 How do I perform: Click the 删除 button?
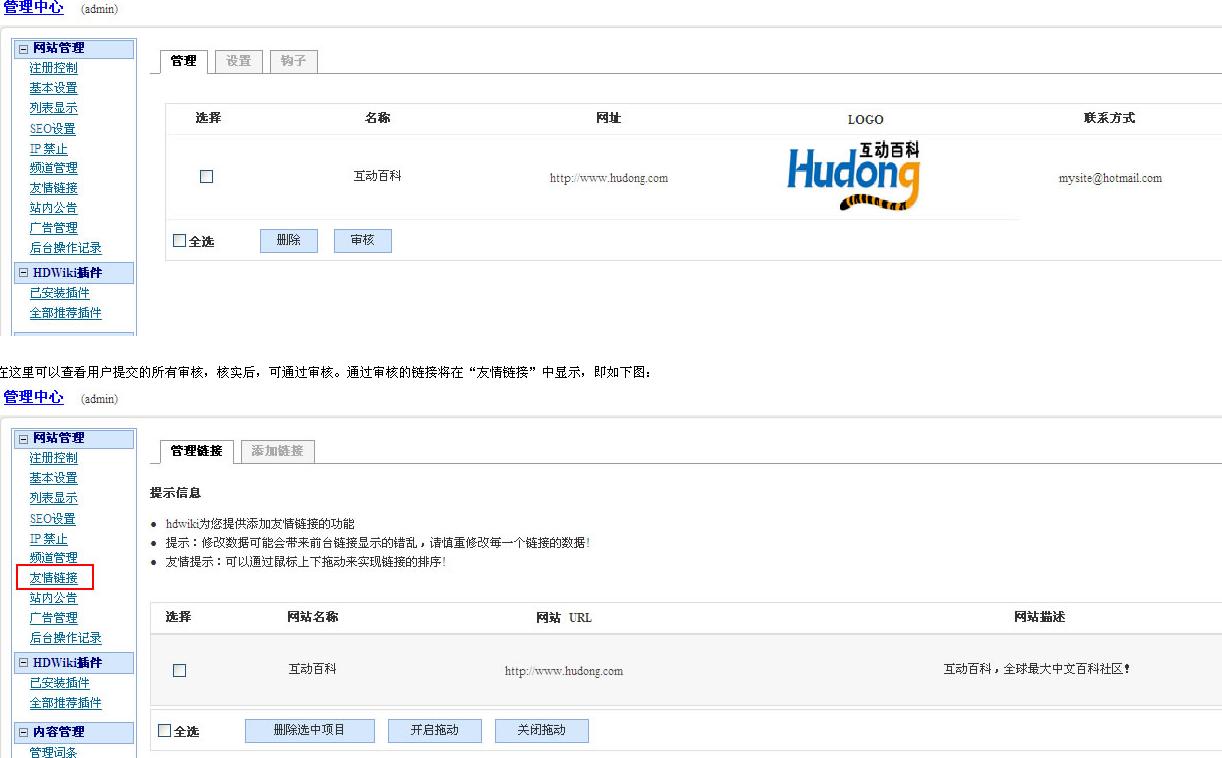289,240
